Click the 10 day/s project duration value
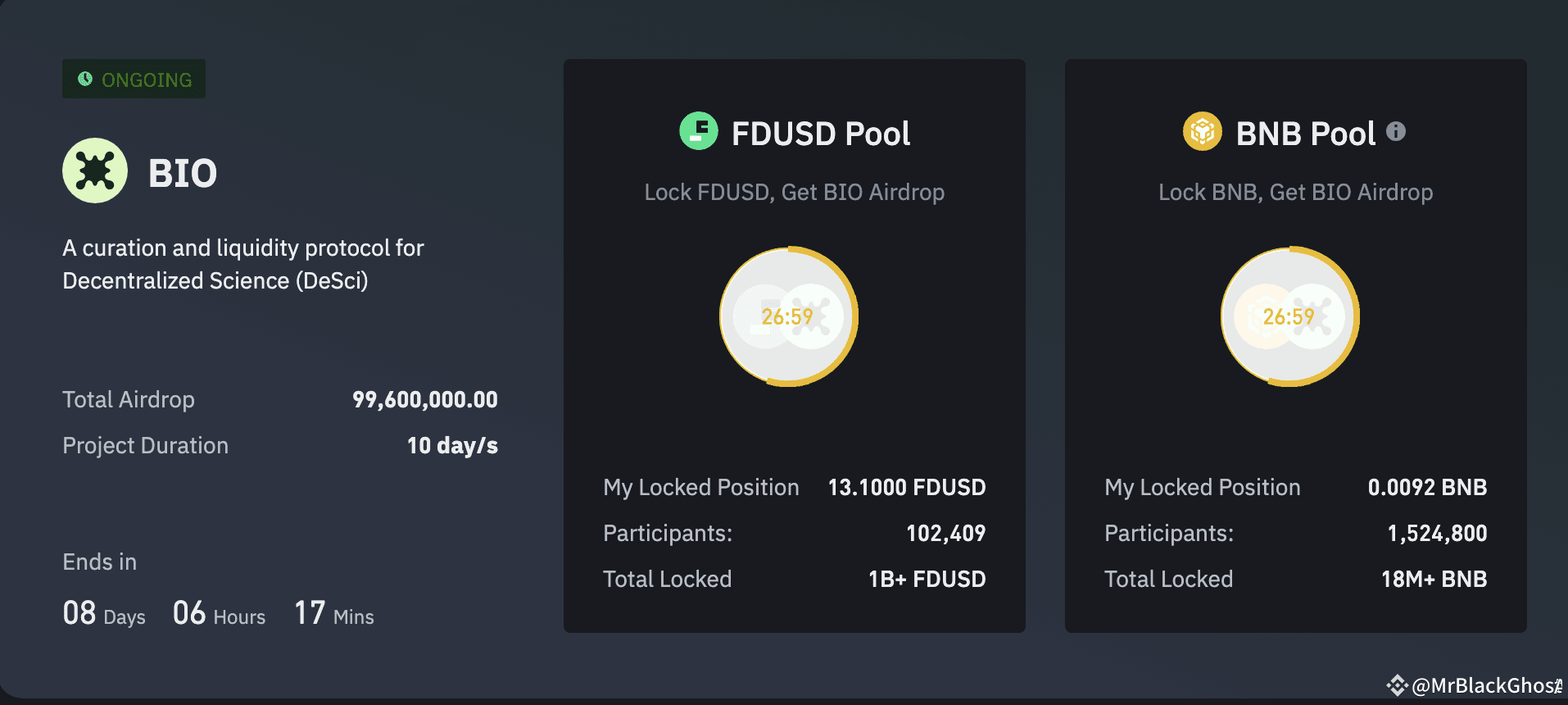1568x705 pixels. point(452,445)
